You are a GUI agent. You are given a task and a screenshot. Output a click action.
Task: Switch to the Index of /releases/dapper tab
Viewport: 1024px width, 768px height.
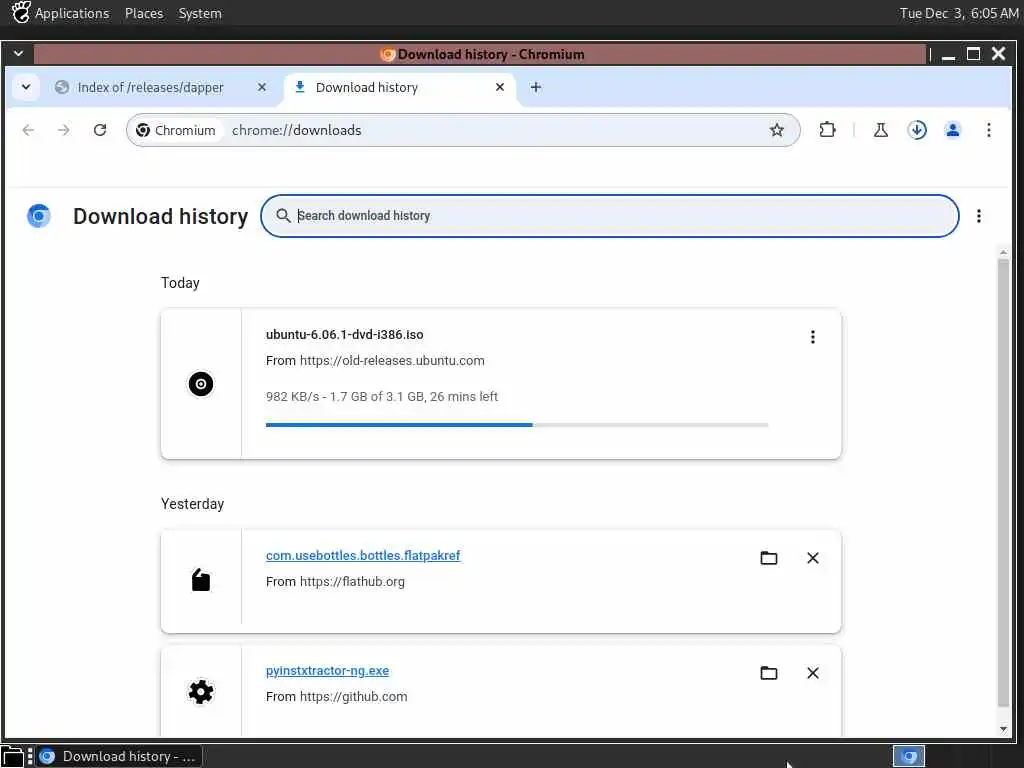pos(161,88)
